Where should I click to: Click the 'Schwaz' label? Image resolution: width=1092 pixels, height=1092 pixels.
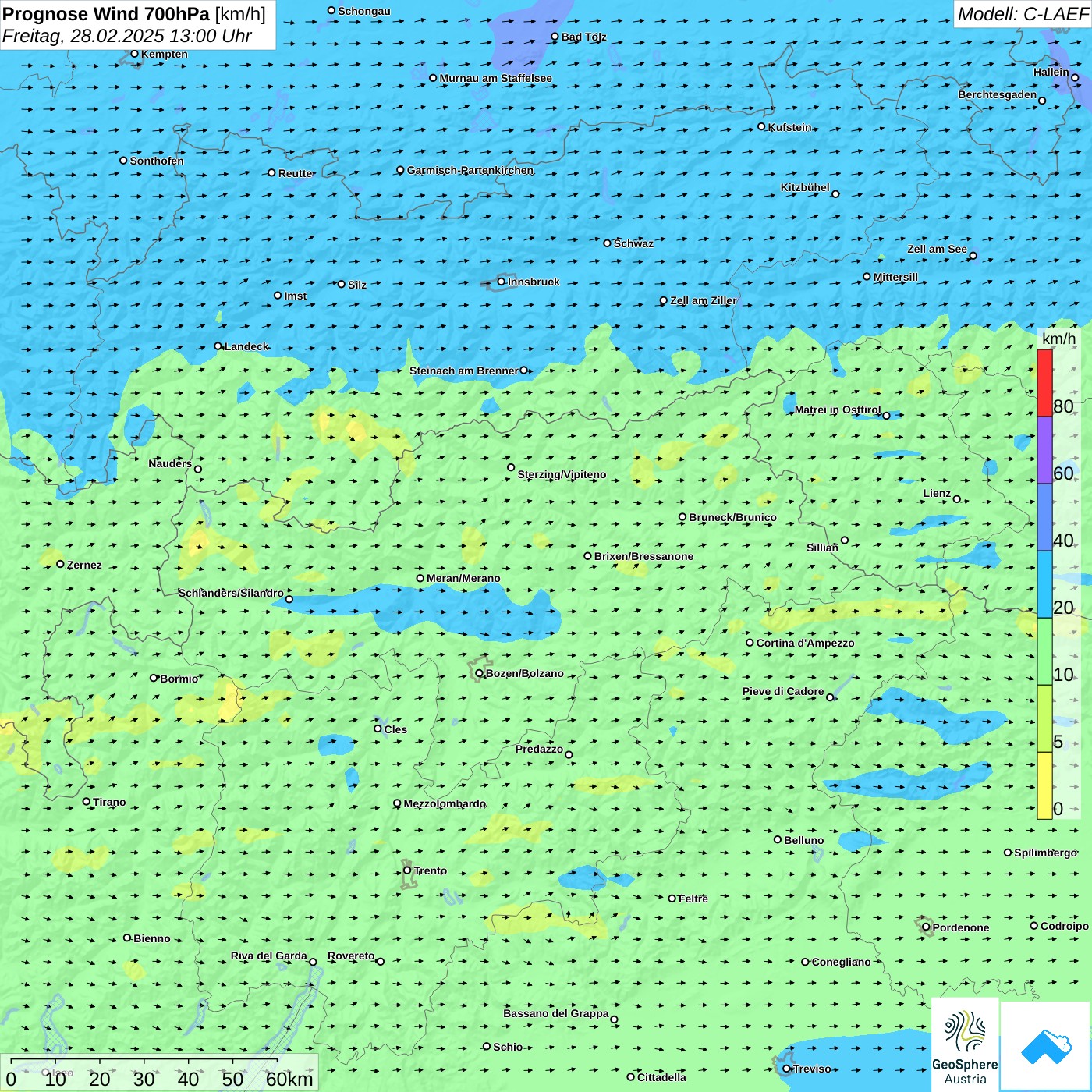(633, 243)
